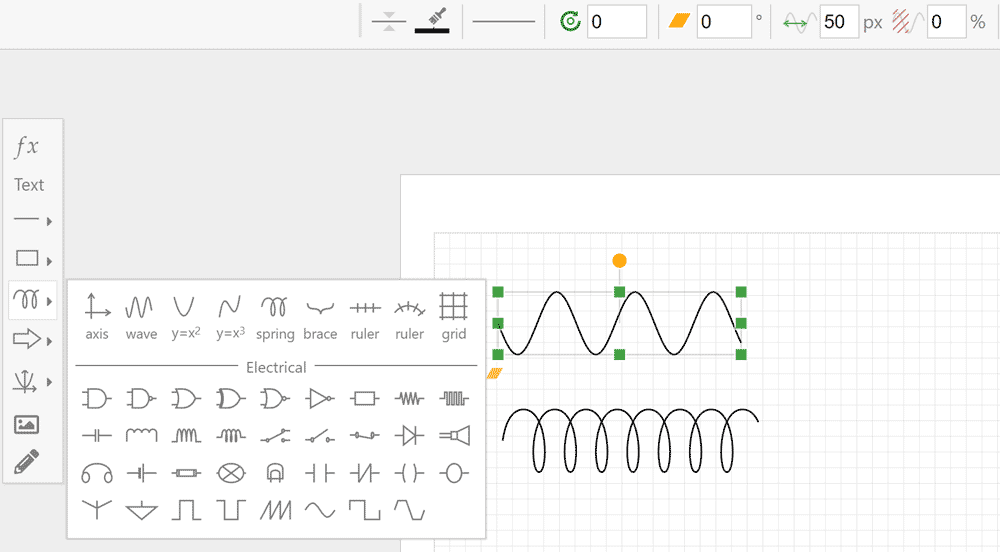
Task: Add the ground triangle symbol
Action: coord(141,510)
